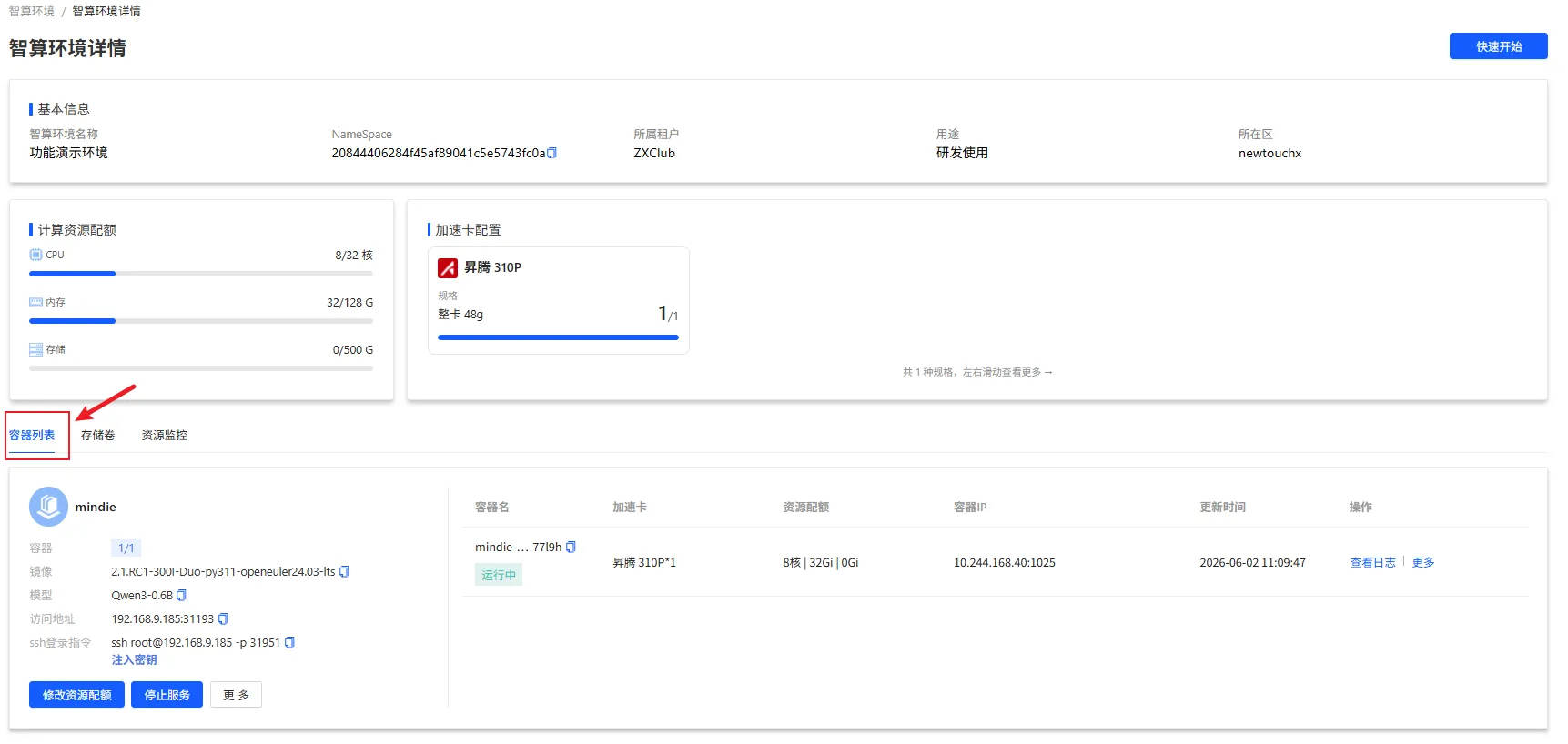Viewport: 1568px width, 744px height.
Task: Click the 快速开始 button
Action: click(1498, 46)
